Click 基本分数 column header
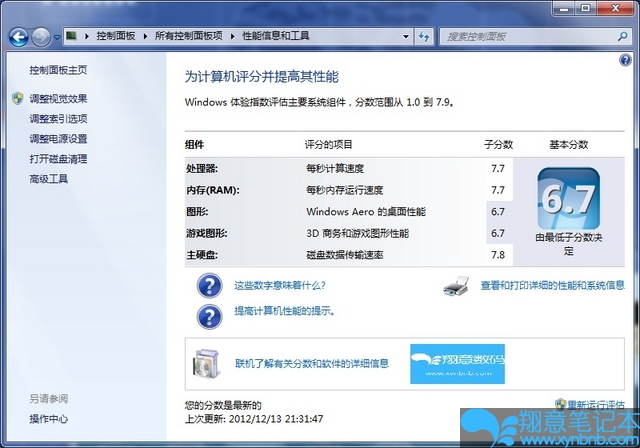Screen dimensions: 640x448 (569, 144)
